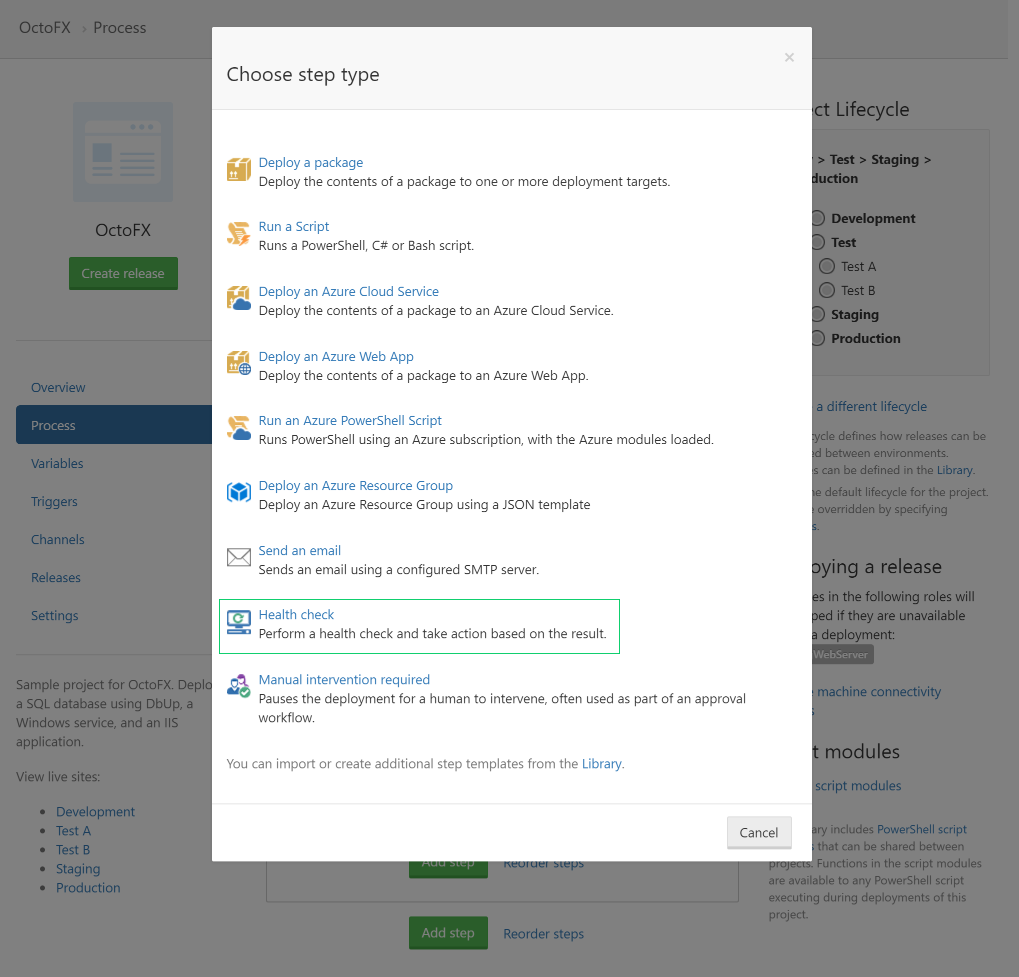Click the Health check monitor icon
The width and height of the screenshot is (1019, 977).
tap(238, 621)
